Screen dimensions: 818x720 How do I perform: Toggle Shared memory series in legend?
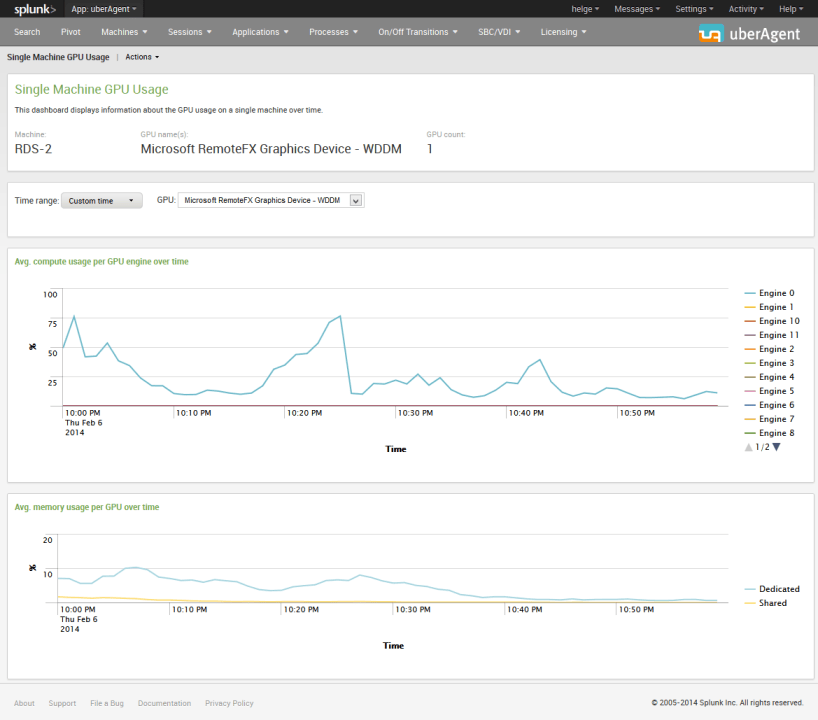coord(766,603)
